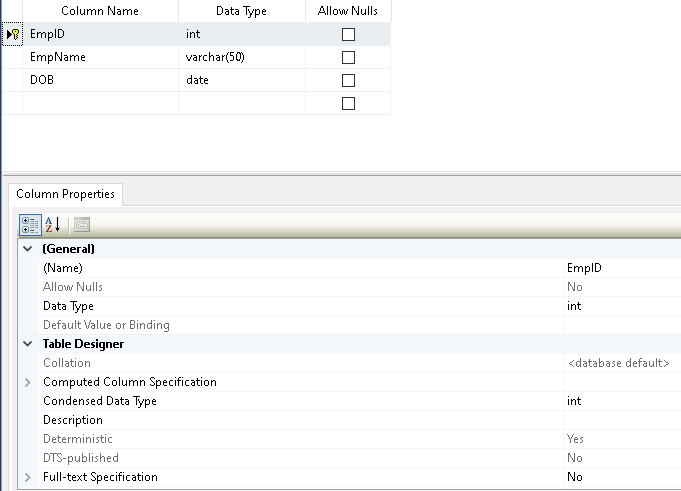This screenshot has width=681, height=491.
Task: Click the primary key row selector for EmpID
Action: click(x=12, y=34)
